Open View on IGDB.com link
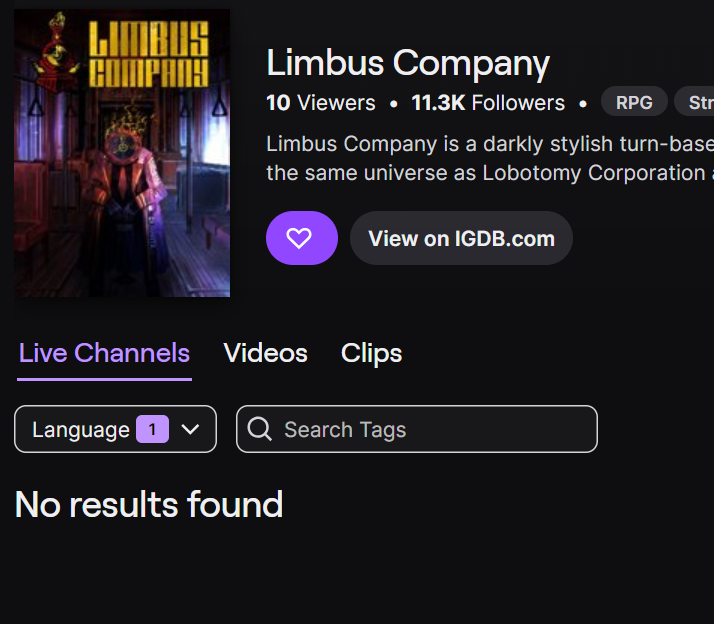The width and height of the screenshot is (714, 624). (x=461, y=238)
